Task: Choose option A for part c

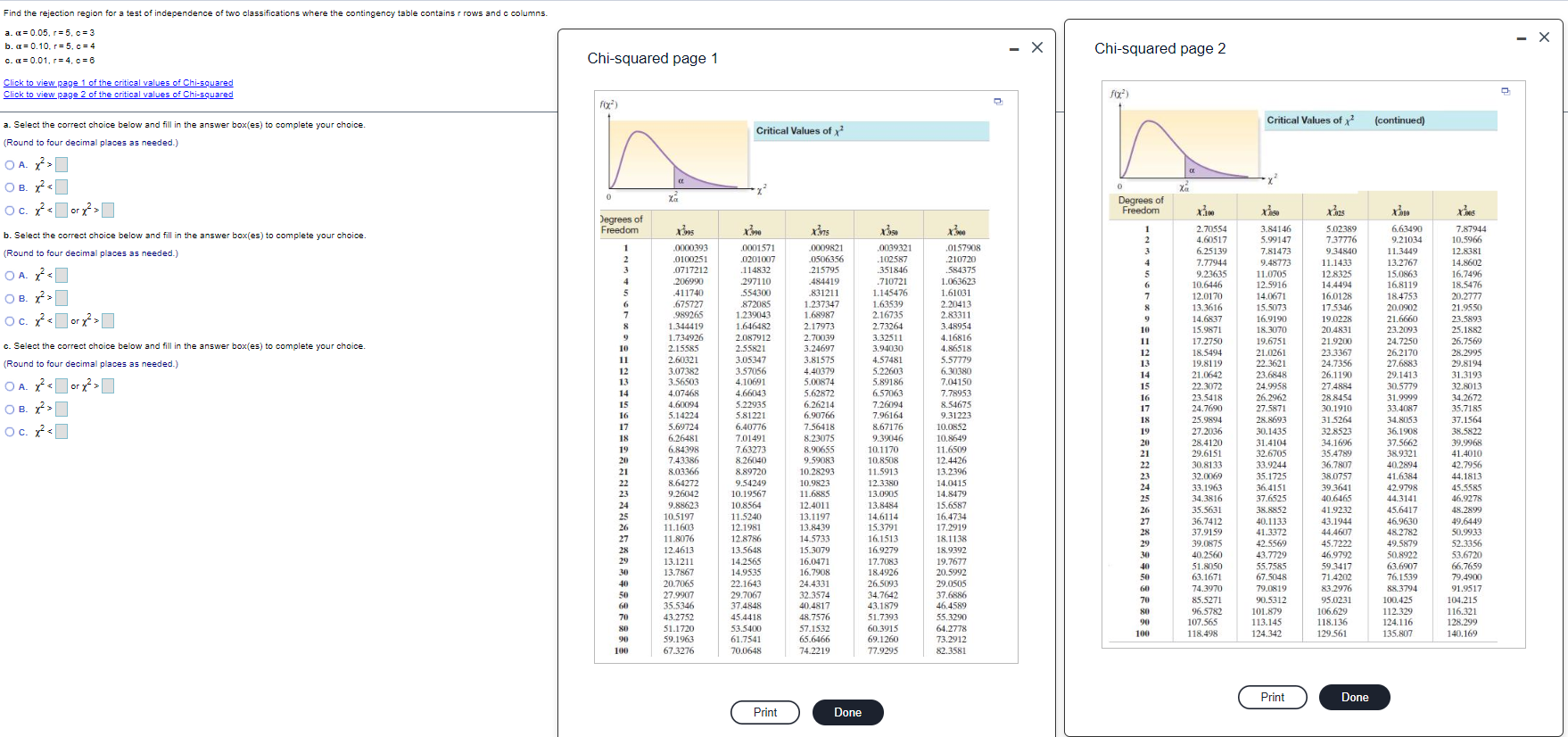Action: click(10, 386)
